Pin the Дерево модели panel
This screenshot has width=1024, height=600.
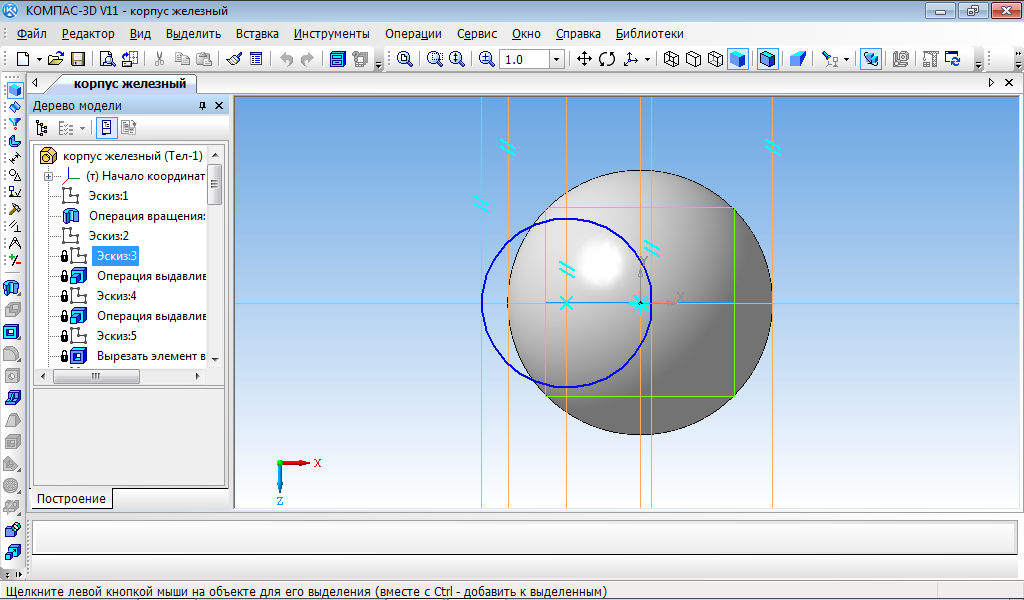point(202,106)
